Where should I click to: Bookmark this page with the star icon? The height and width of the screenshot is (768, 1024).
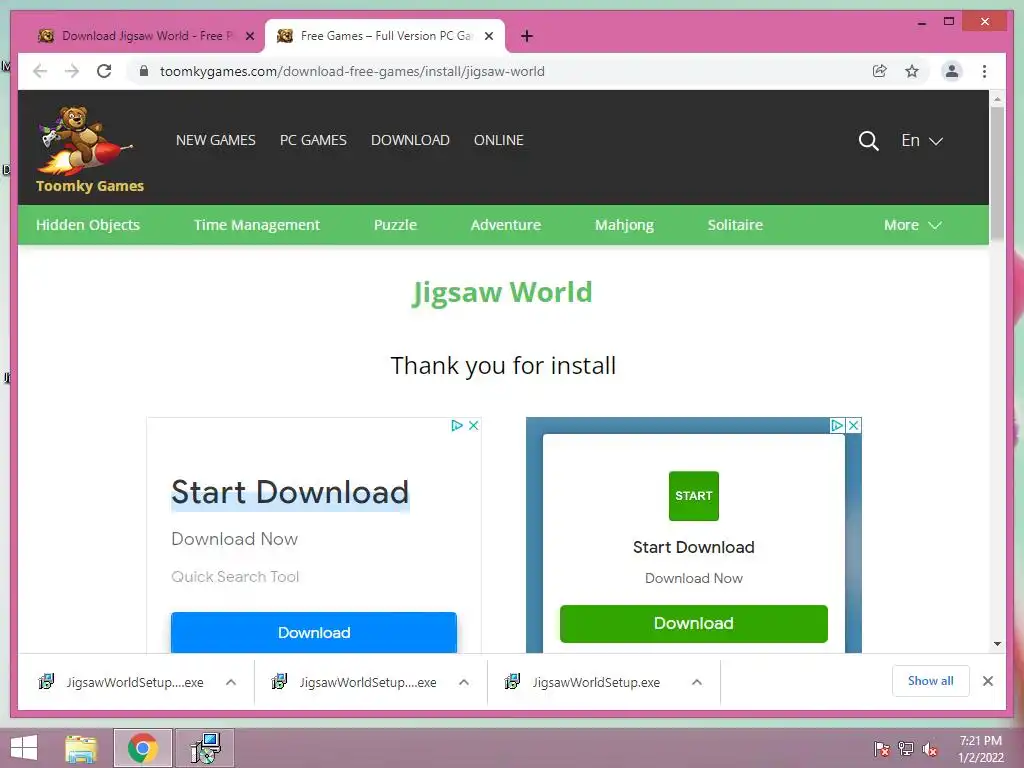coord(912,71)
